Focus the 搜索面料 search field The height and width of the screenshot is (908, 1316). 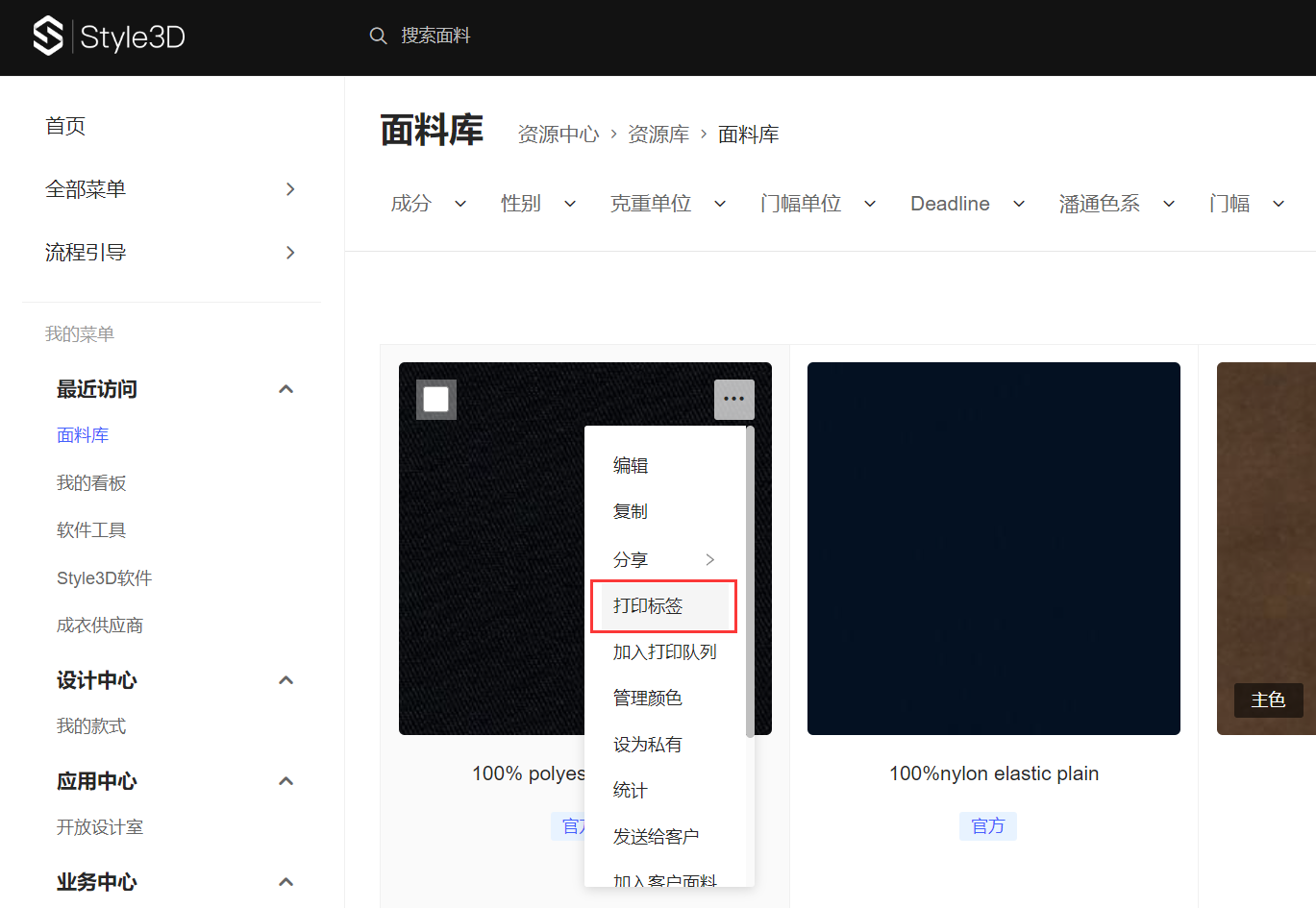pos(435,36)
